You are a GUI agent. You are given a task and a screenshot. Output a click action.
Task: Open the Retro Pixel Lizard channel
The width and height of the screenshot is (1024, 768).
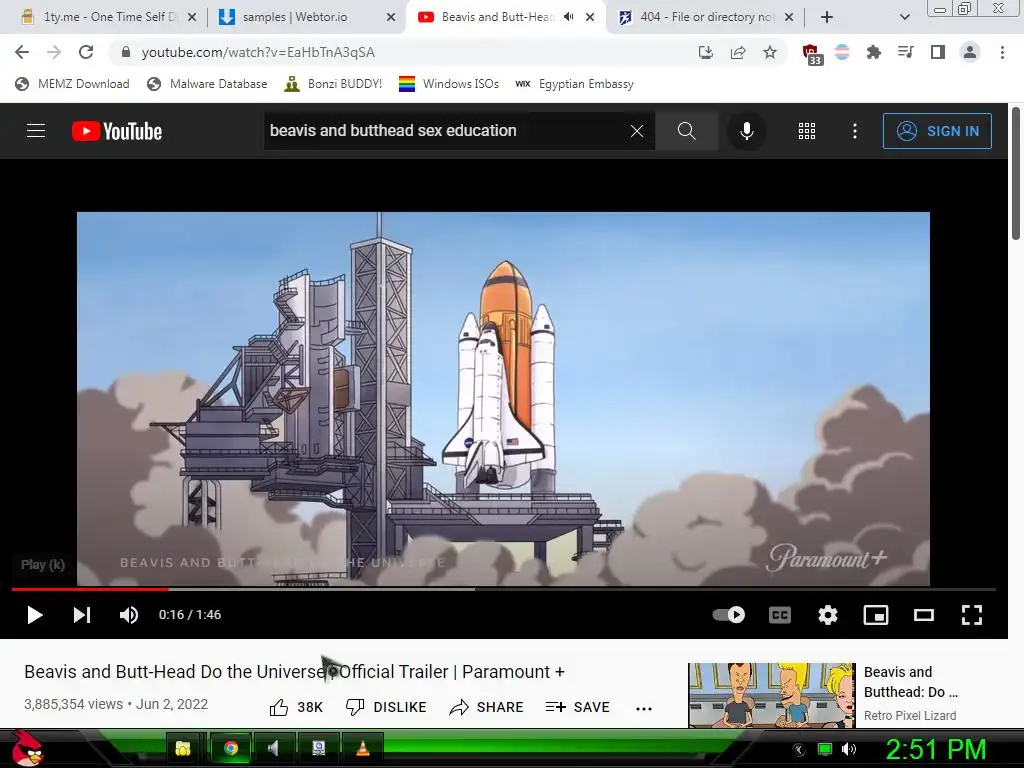[x=910, y=716]
